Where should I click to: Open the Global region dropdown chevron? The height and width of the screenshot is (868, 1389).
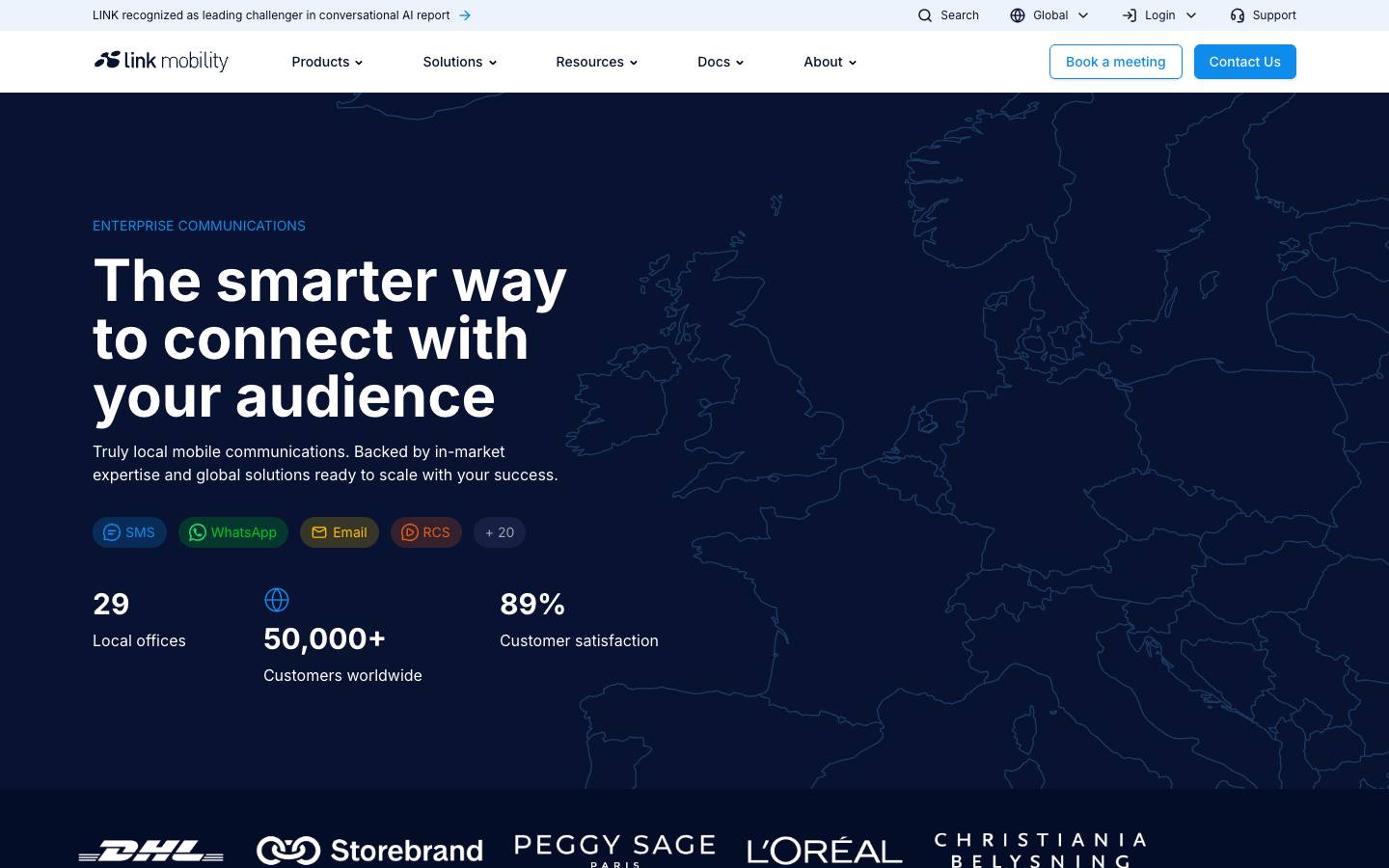(1083, 15)
